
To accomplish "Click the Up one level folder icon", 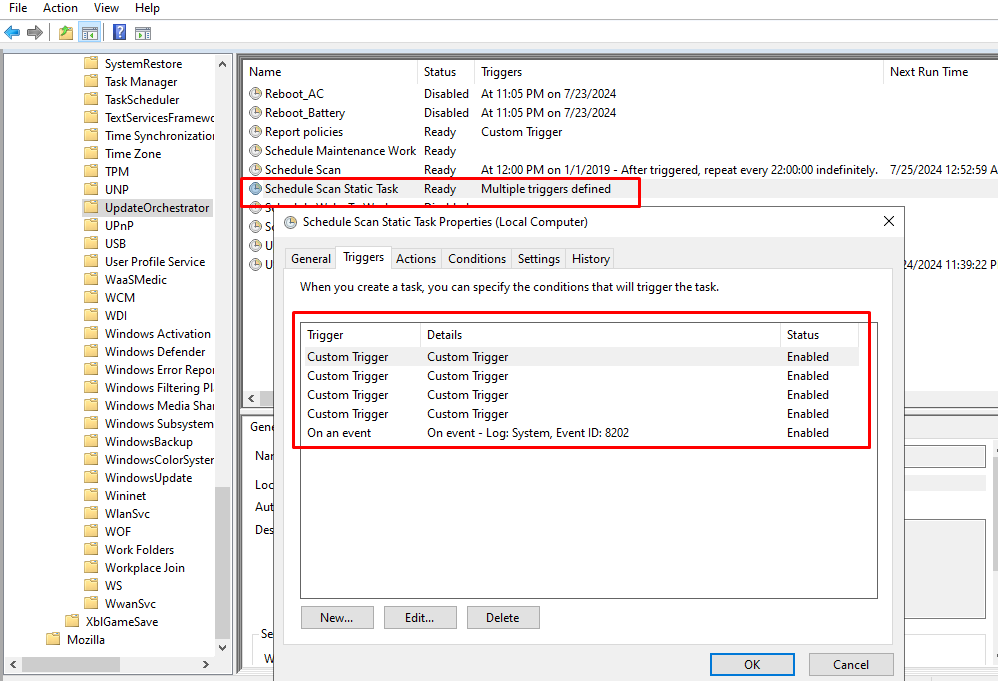I will coord(66,32).
